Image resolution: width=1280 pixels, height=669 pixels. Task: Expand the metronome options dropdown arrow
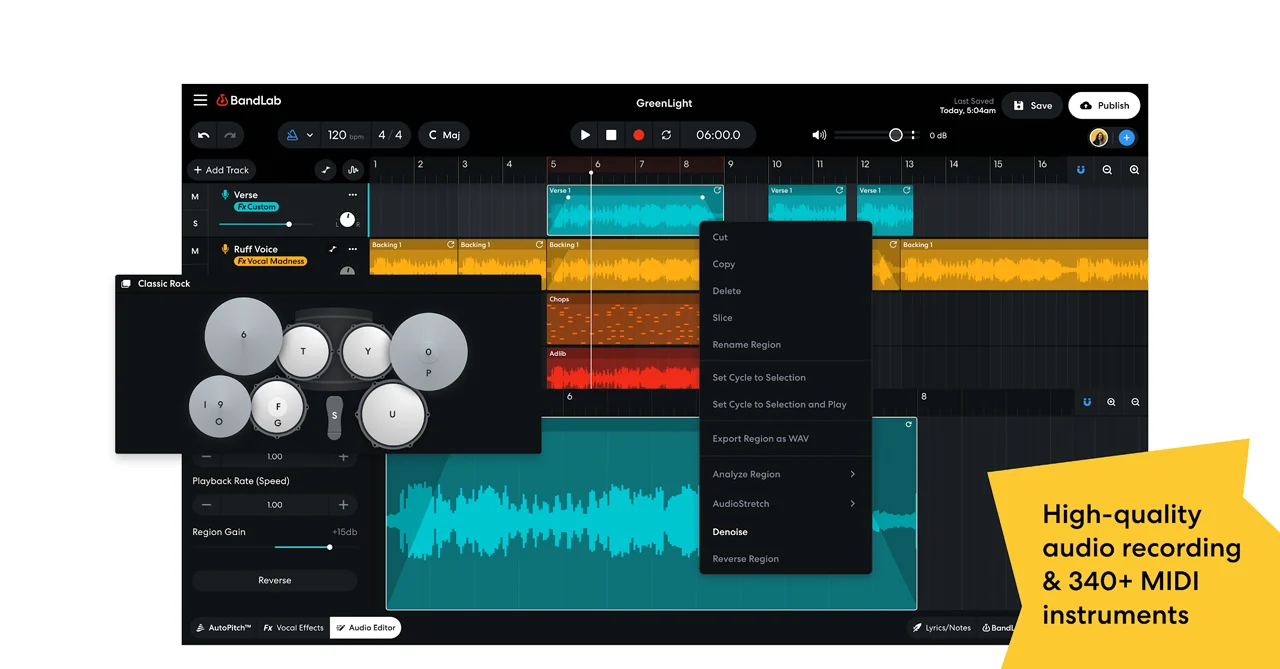click(x=310, y=135)
